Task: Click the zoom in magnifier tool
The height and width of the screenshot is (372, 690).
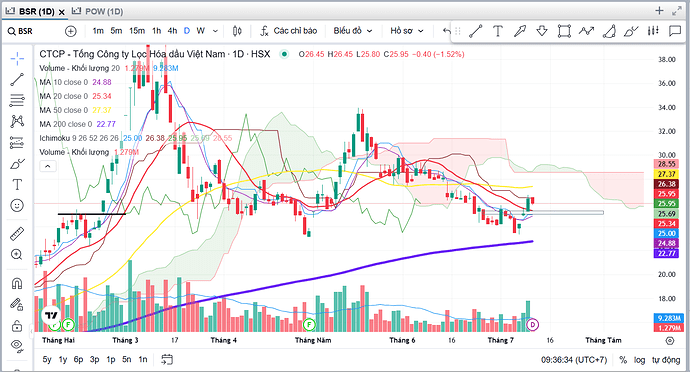Action: click(x=17, y=254)
